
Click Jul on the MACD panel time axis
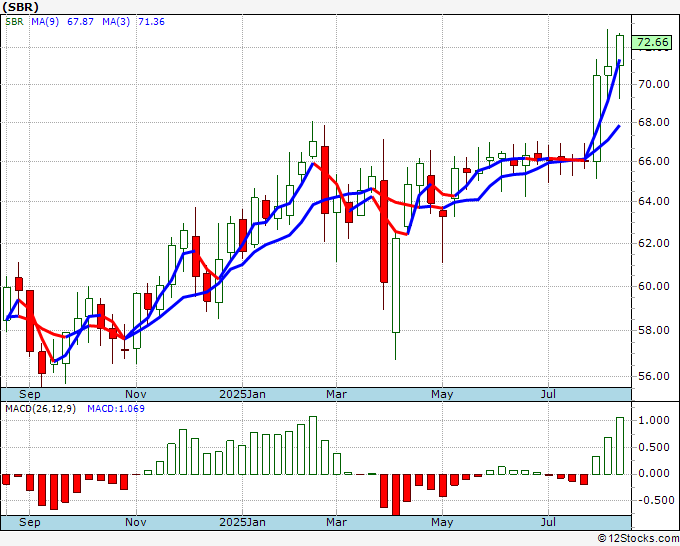click(549, 522)
